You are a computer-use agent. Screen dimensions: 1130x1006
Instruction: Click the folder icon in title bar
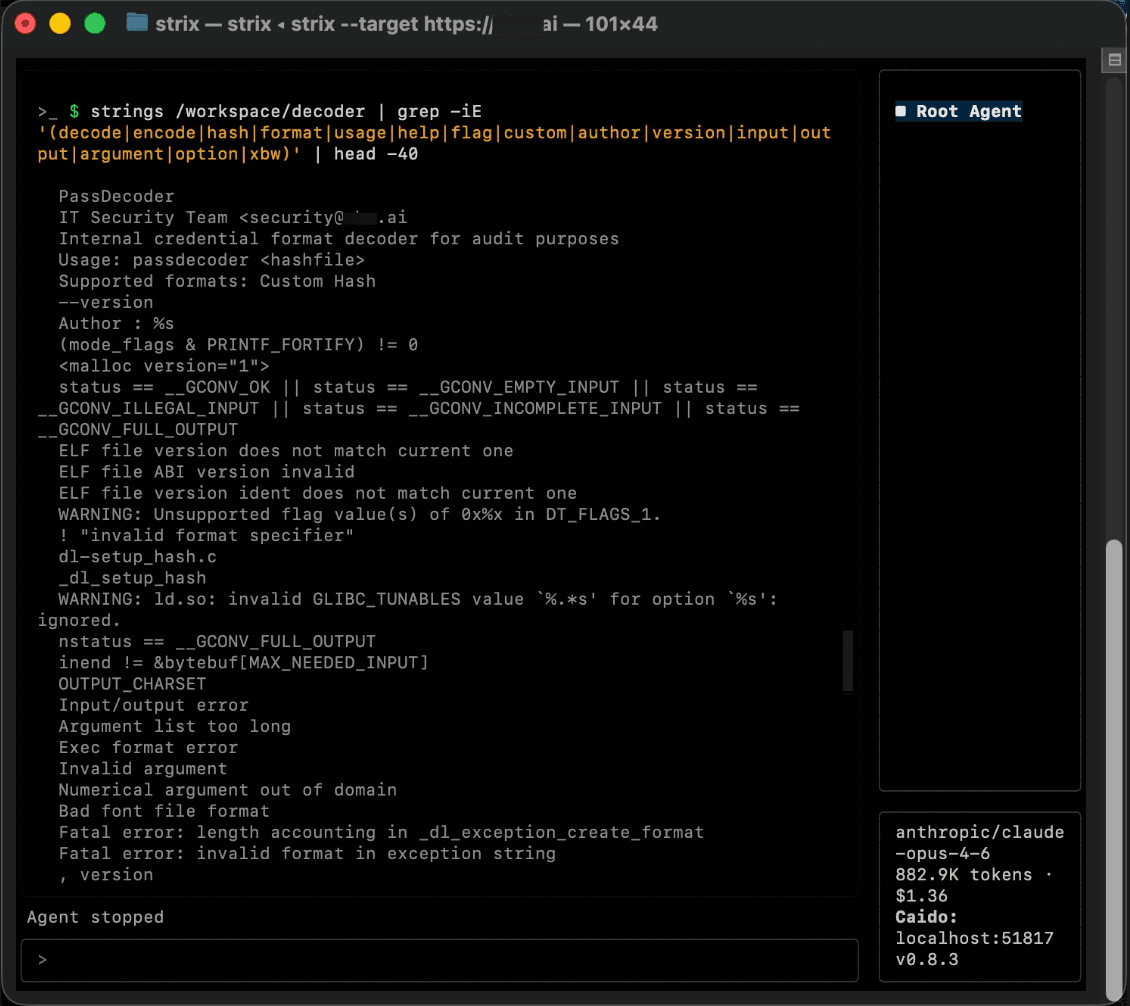137,23
